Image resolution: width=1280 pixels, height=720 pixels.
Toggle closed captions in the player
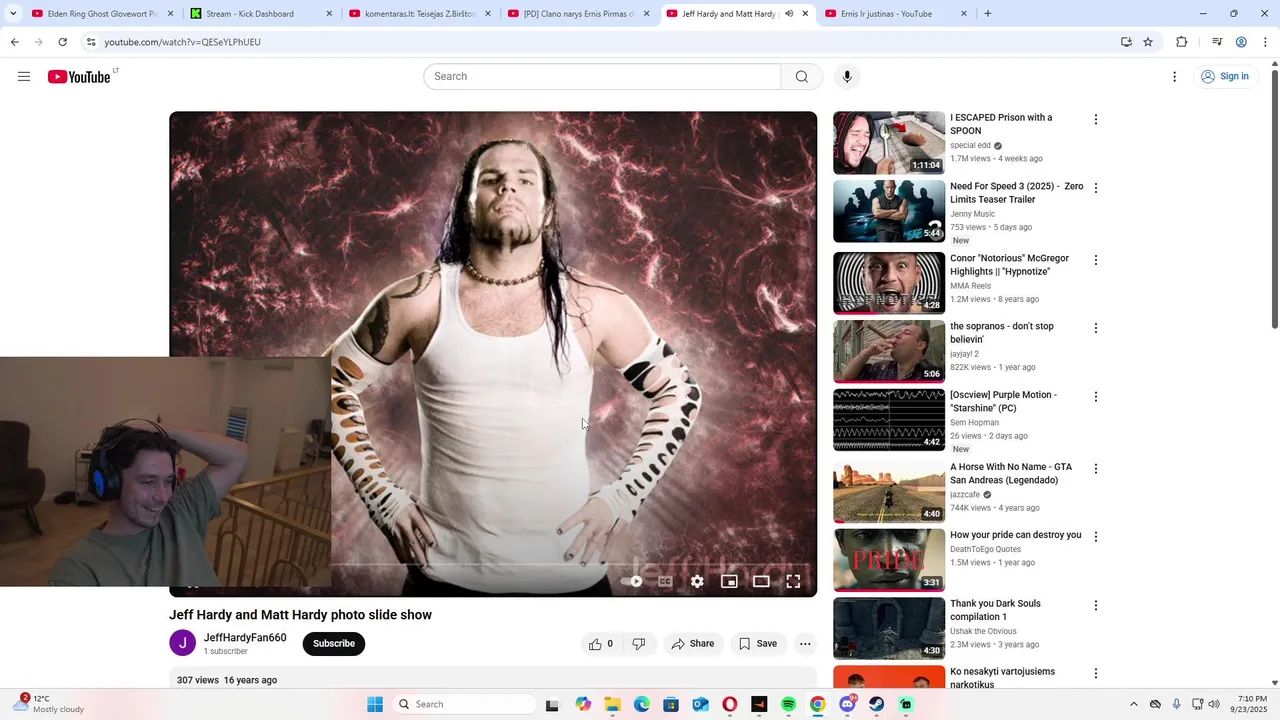665,581
